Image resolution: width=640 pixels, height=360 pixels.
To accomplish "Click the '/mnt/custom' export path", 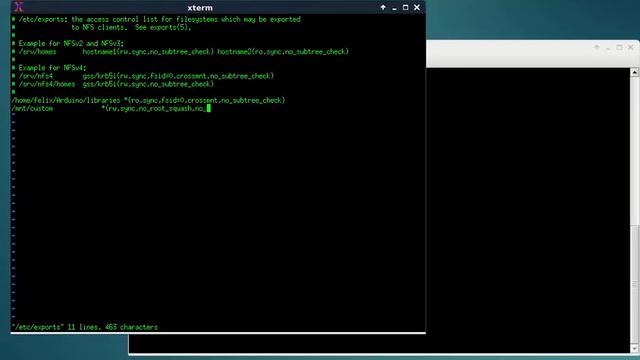I will pyautogui.click(x=32, y=109).
